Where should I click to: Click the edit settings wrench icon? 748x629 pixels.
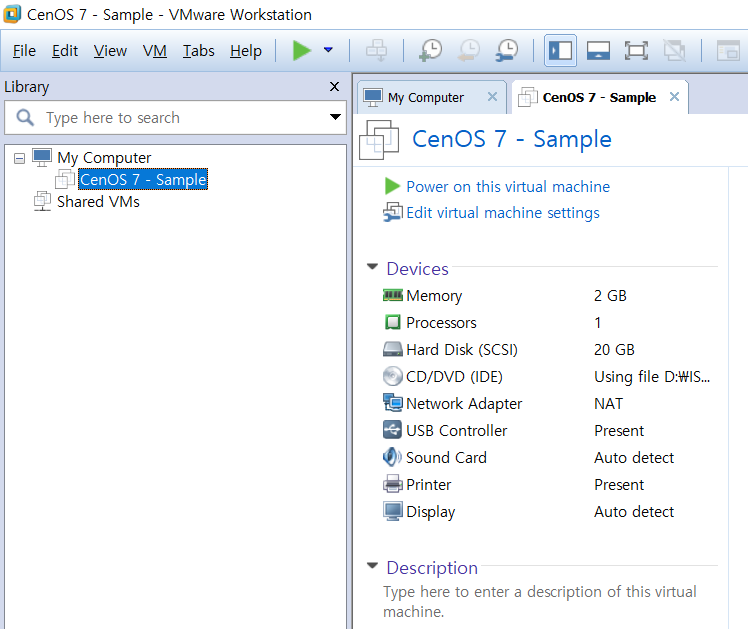(x=393, y=213)
